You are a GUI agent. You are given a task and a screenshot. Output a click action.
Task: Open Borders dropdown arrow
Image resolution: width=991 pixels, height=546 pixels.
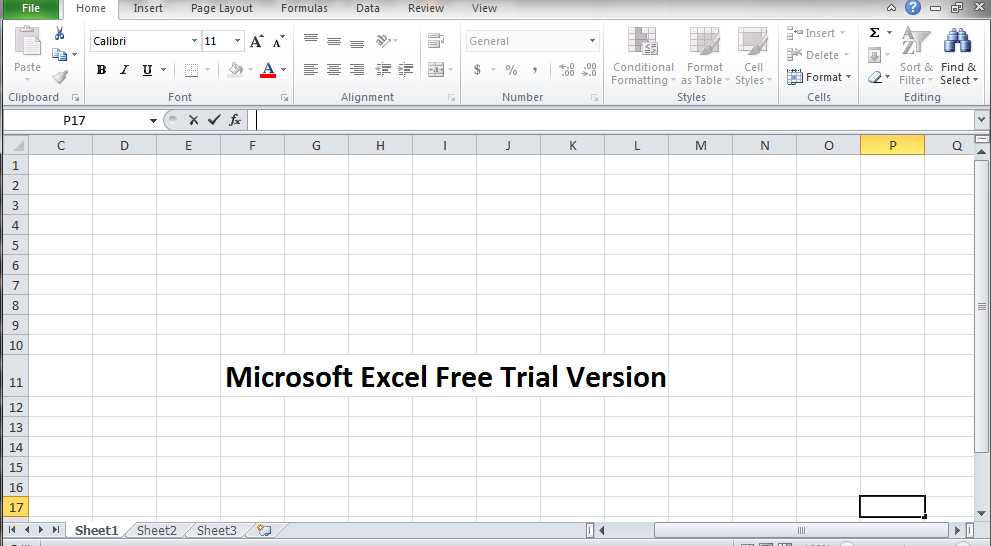207,70
